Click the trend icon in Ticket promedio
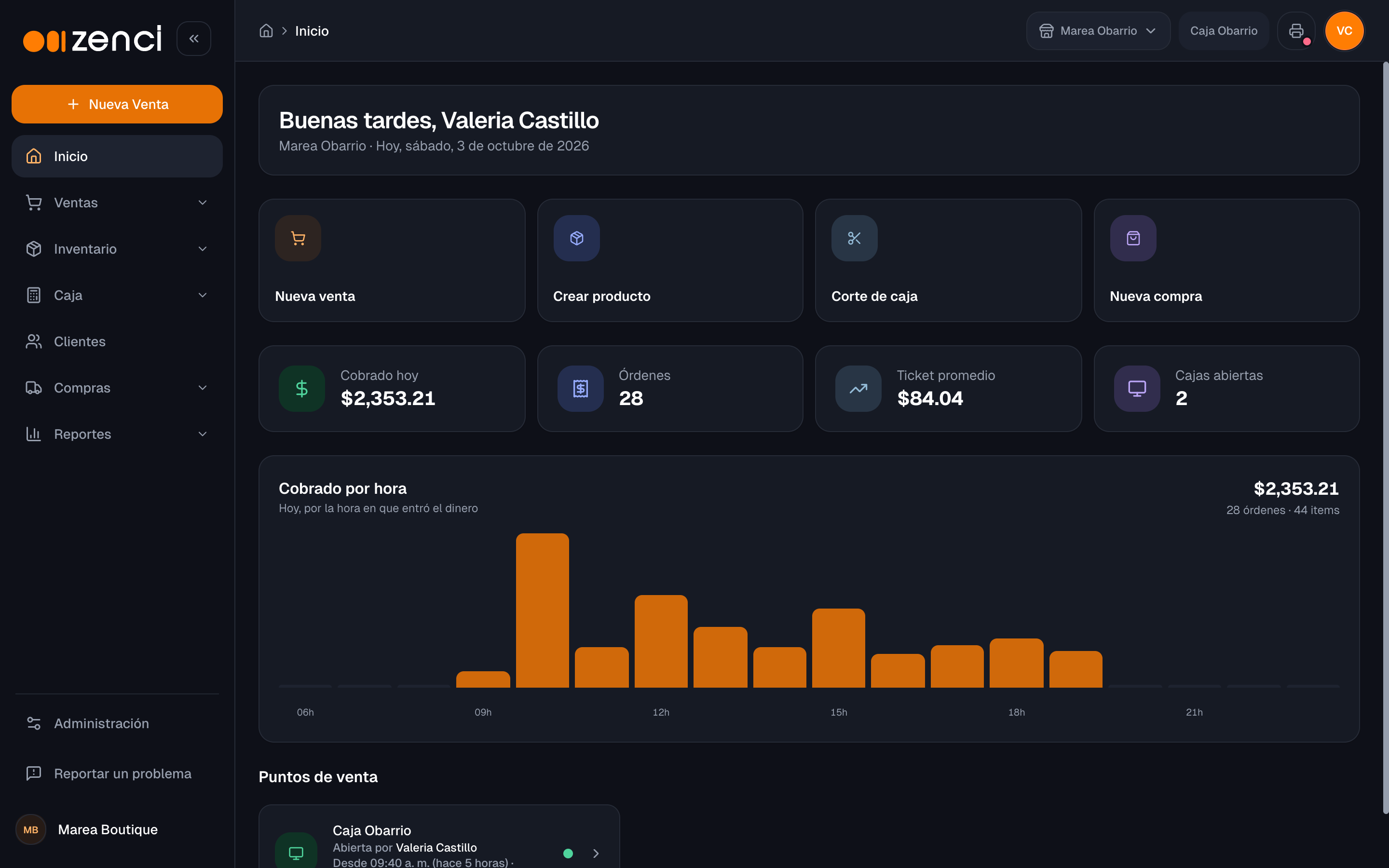This screenshot has height=868, width=1389. pos(858,389)
